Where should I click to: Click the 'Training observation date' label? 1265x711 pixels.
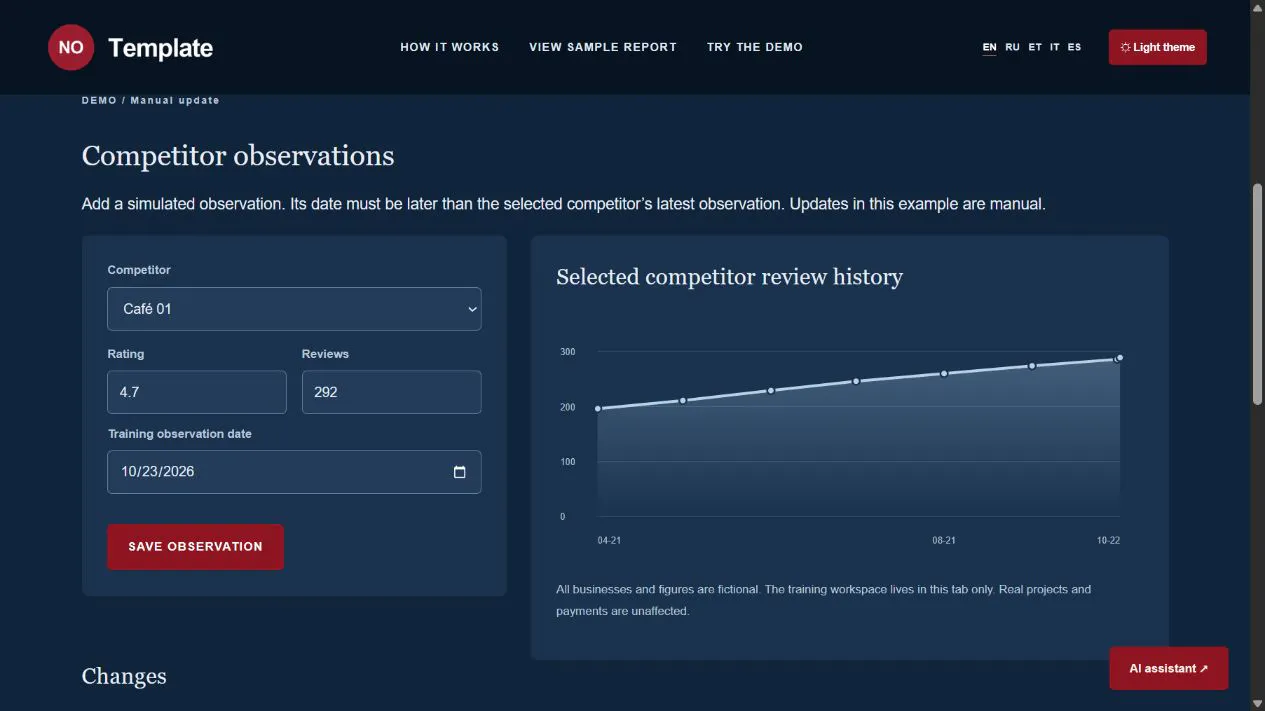pos(180,434)
